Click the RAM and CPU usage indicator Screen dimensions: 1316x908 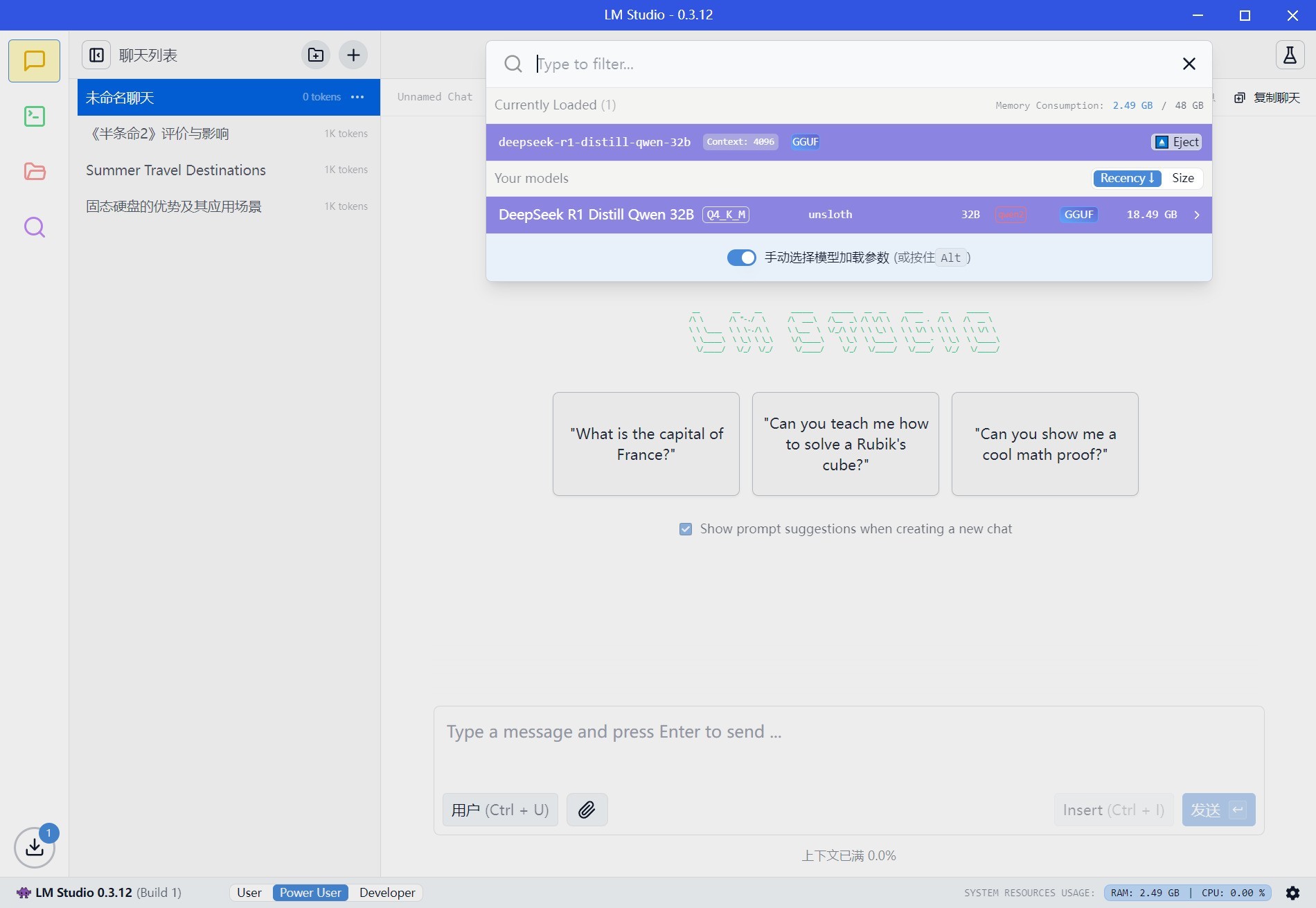(1187, 893)
